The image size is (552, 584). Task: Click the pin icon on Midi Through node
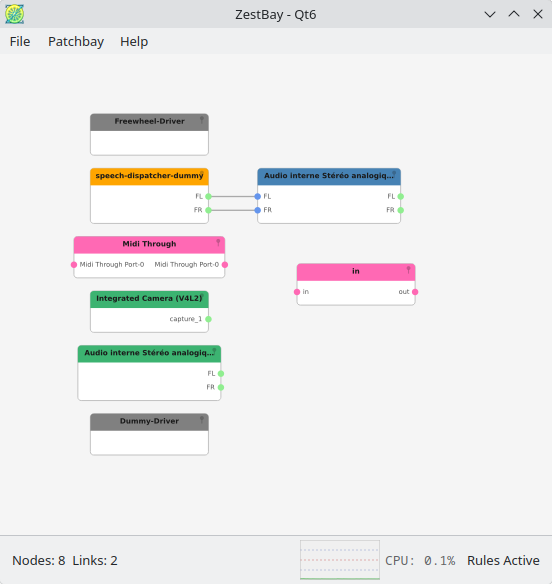tap(218, 242)
